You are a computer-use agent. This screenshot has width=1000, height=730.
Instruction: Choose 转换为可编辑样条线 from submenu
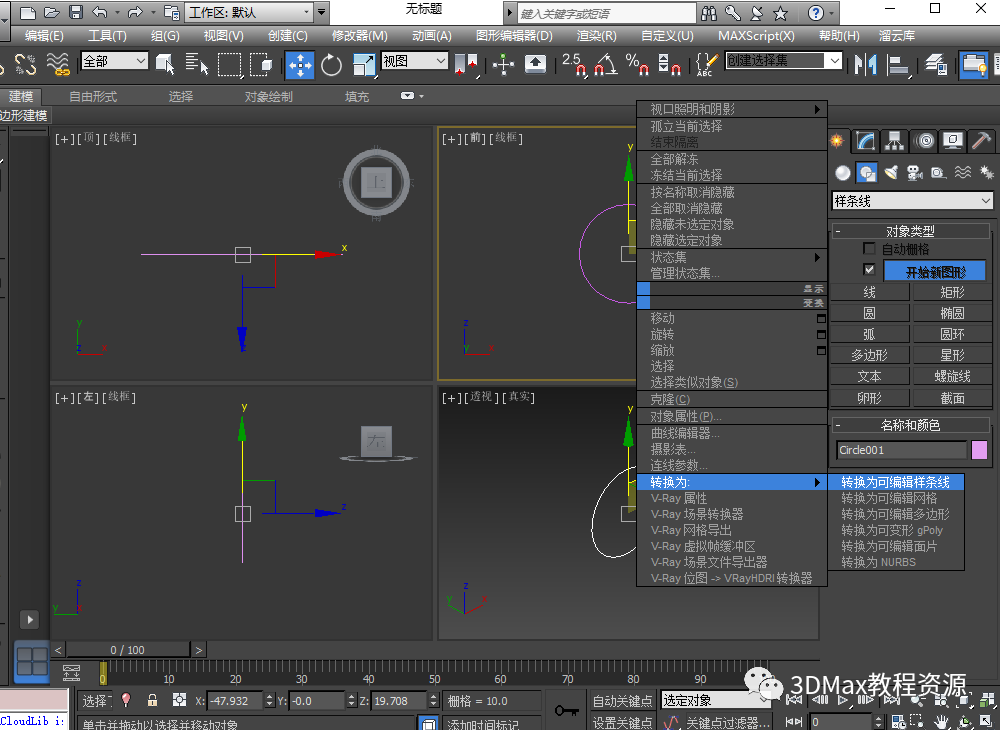coord(895,482)
